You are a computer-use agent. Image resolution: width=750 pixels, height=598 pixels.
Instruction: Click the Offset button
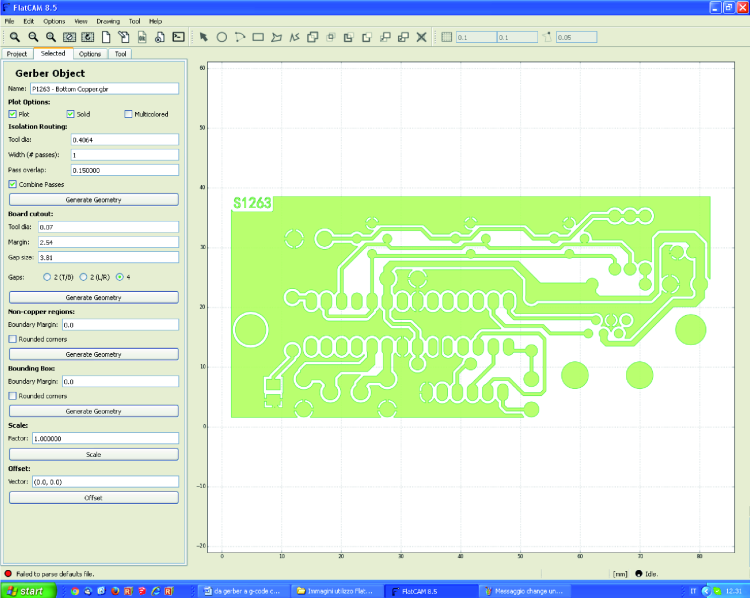pyautogui.click(x=94, y=498)
